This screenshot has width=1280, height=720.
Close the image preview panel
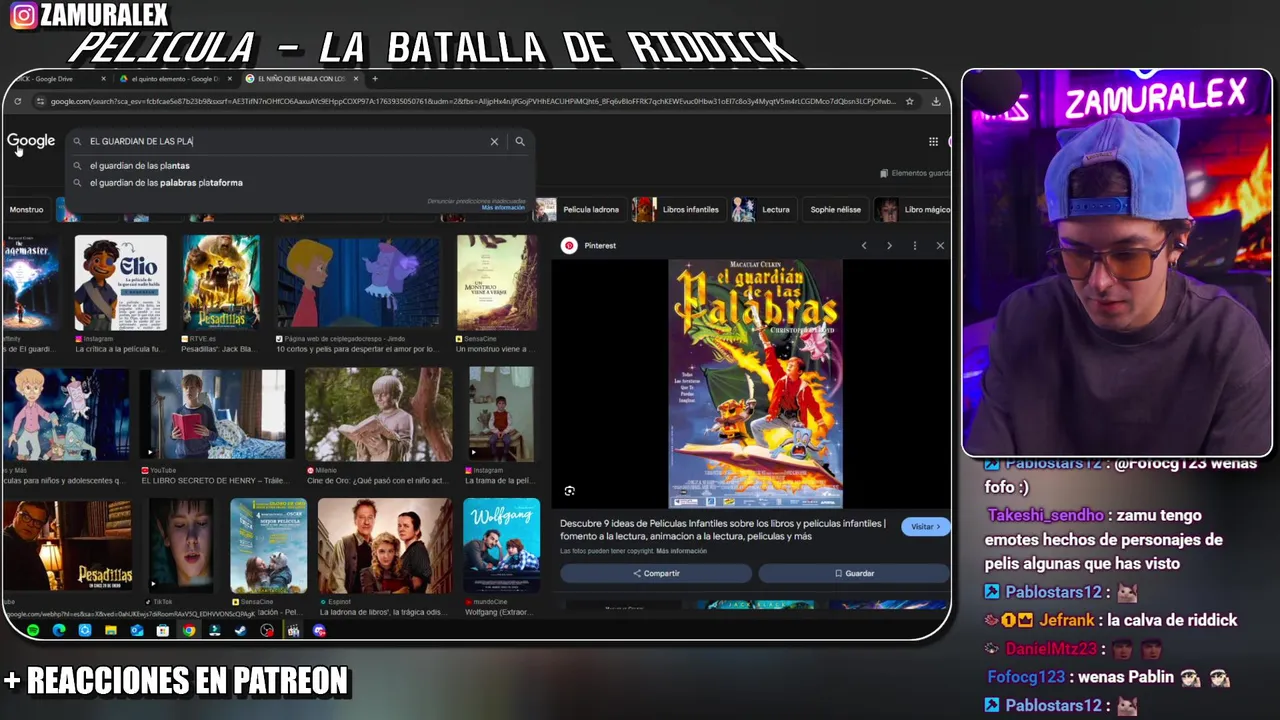coord(940,246)
